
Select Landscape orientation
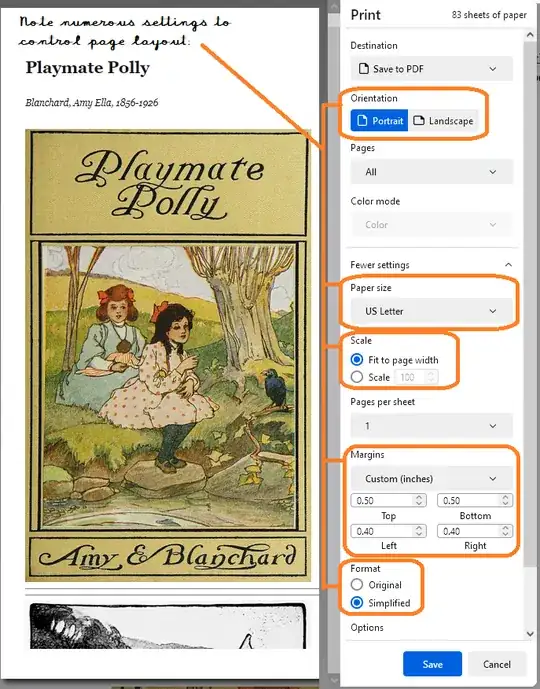coord(443,120)
